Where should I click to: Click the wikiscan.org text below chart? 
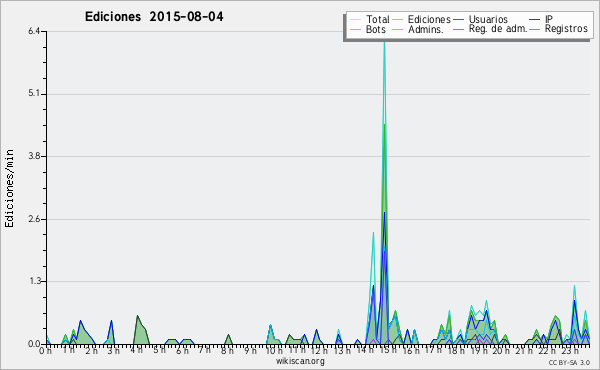[x=300, y=361]
